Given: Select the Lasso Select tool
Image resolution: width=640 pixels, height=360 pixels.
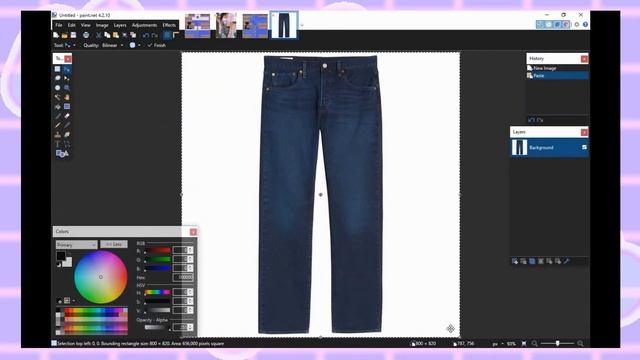Looking at the screenshot, I should [58, 78].
